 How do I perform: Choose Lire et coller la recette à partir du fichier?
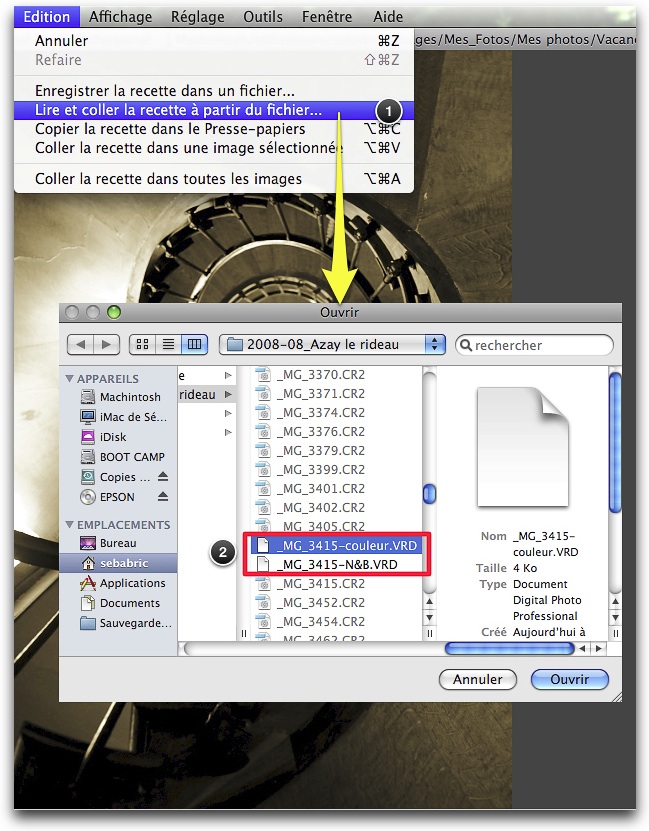[x=214, y=110]
